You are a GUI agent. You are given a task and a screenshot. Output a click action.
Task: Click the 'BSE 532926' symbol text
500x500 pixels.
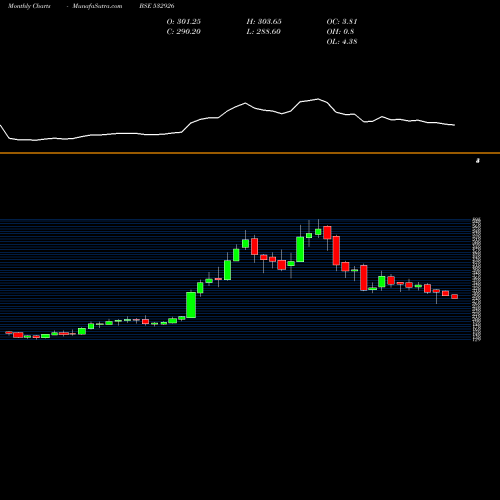click(157, 6)
